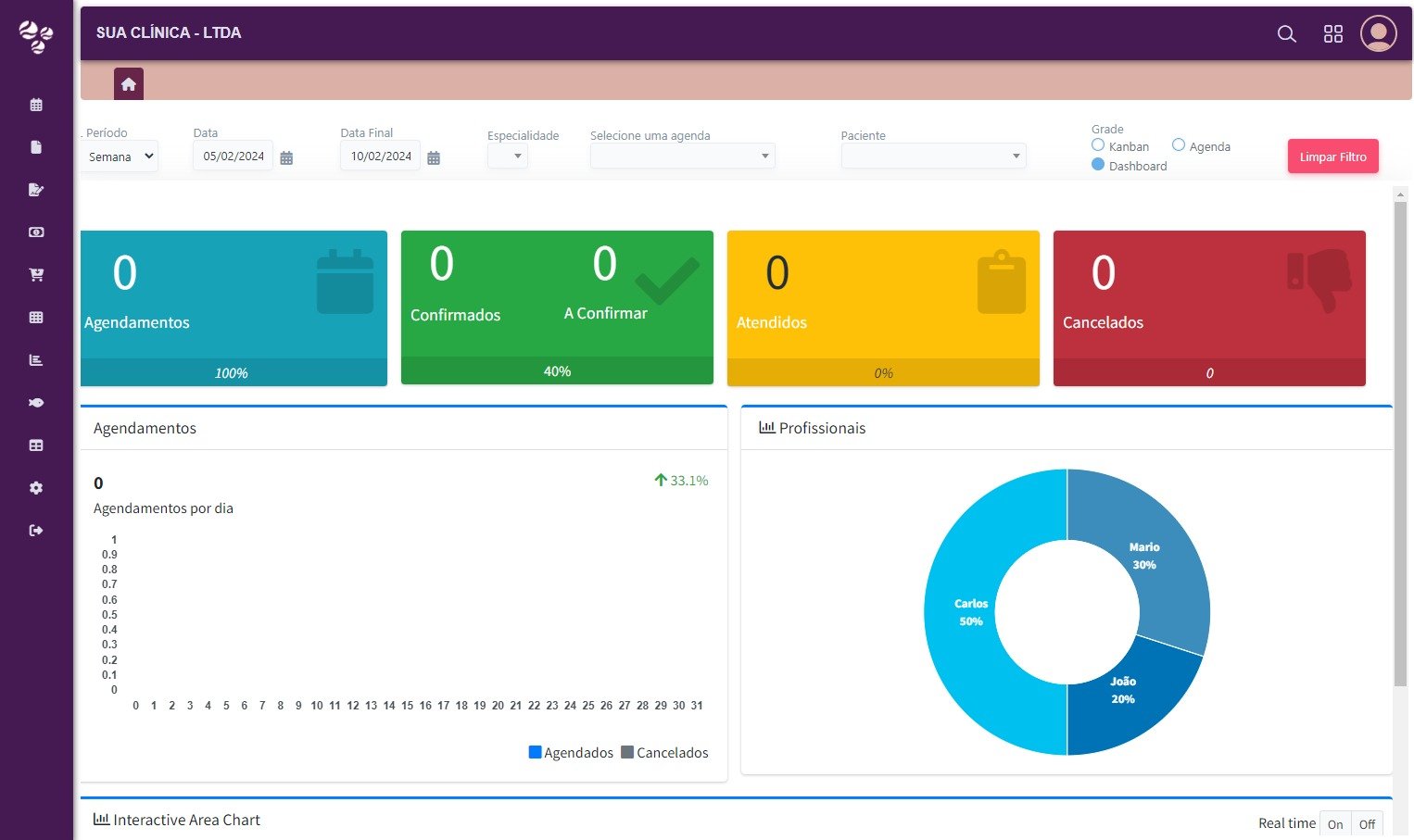Click the logout icon in the sidebar
Viewport: 1414px width, 840px height.
(x=36, y=531)
